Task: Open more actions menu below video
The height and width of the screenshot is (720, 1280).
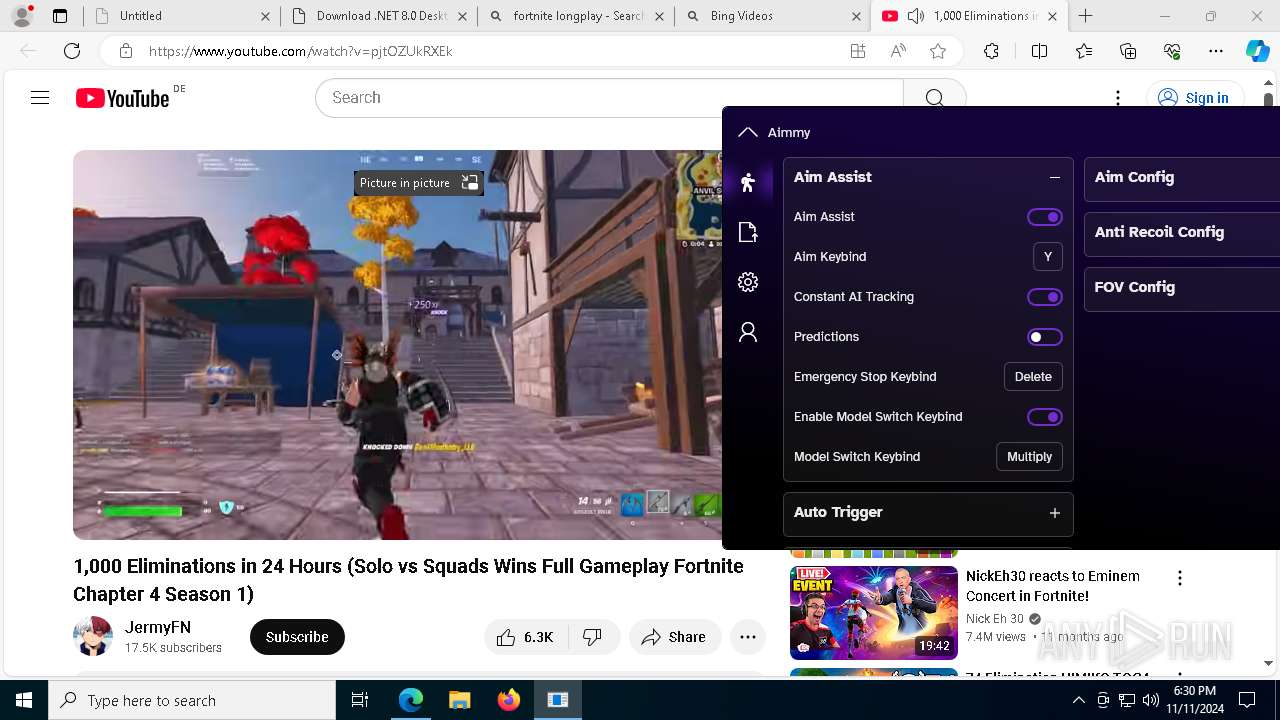Action: [x=747, y=637]
